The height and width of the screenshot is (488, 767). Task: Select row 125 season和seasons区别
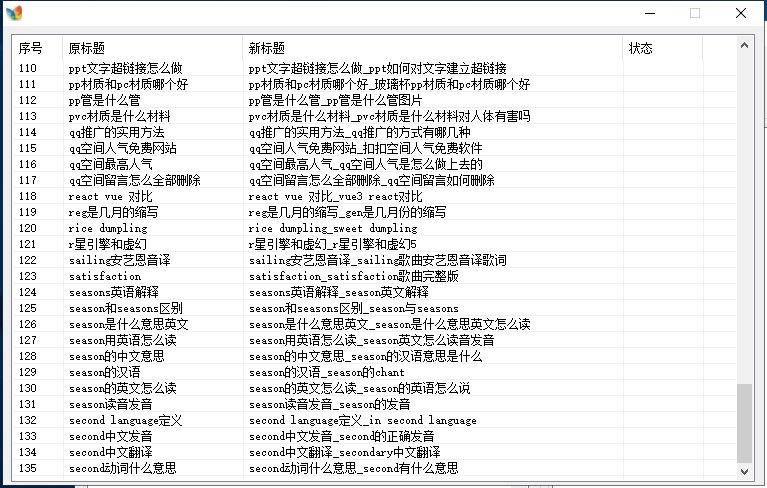(374, 308)
